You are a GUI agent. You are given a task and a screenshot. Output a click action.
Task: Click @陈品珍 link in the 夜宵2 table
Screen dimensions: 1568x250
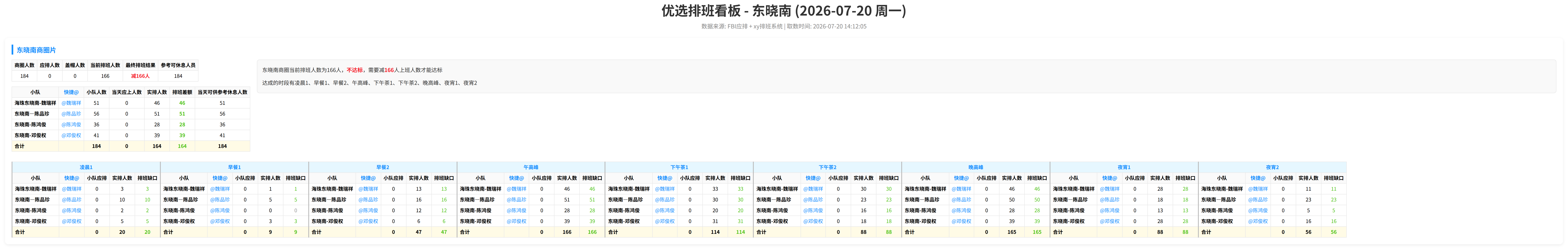1258,200
